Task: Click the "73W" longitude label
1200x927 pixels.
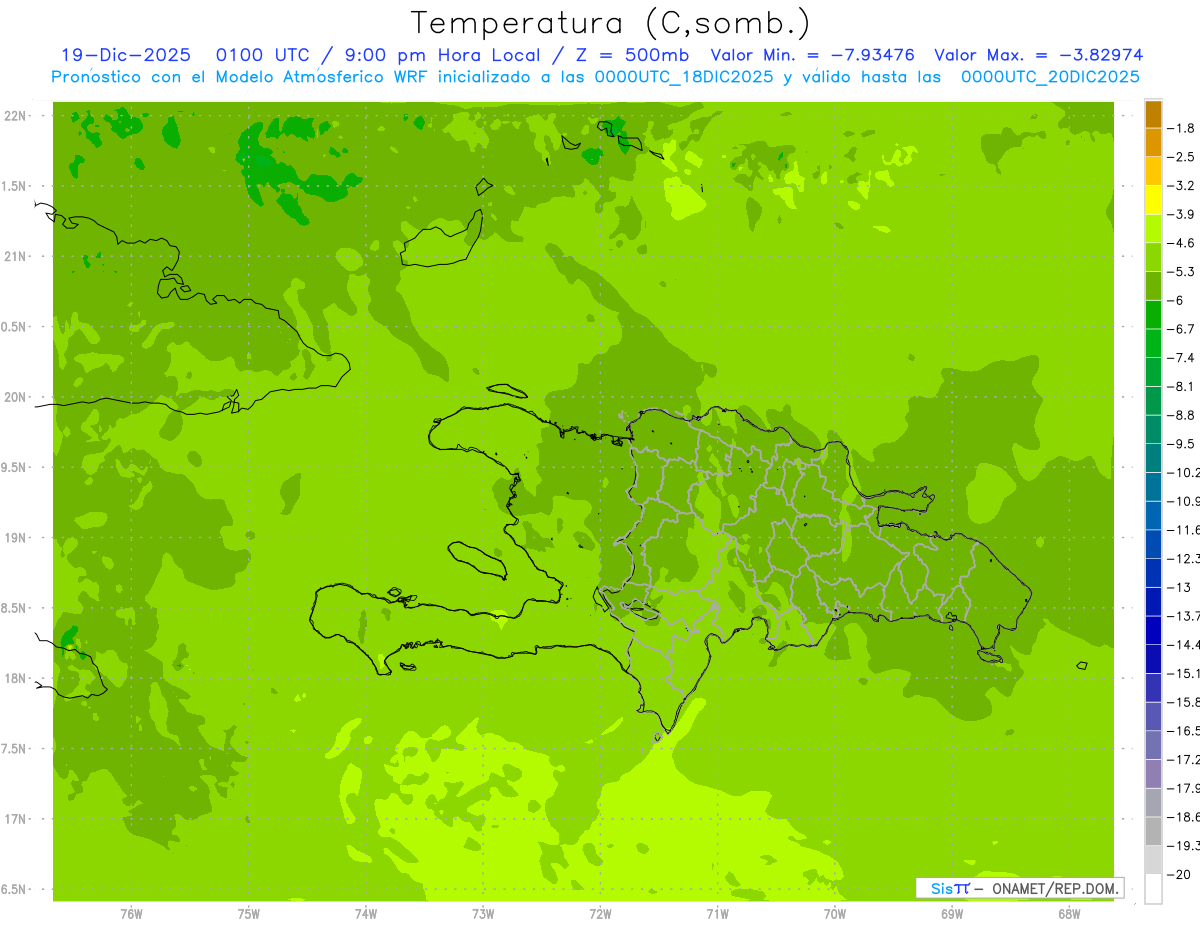Action: pyautogui.click(x=483, y=913)
